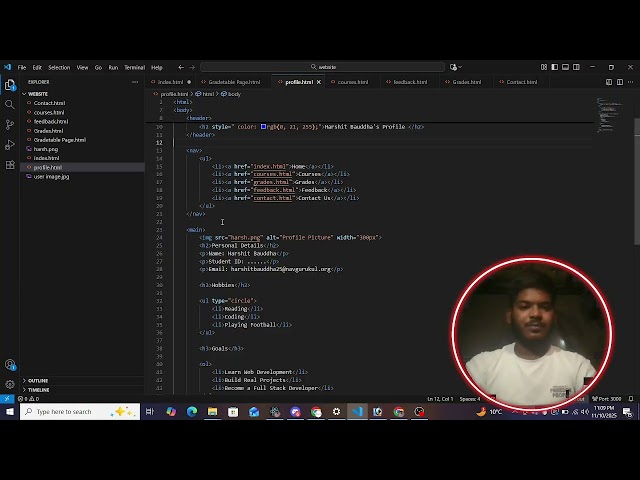Screen dimensions: 640x480
Task: Open the Help menu
Action: [x=157, y=67]
